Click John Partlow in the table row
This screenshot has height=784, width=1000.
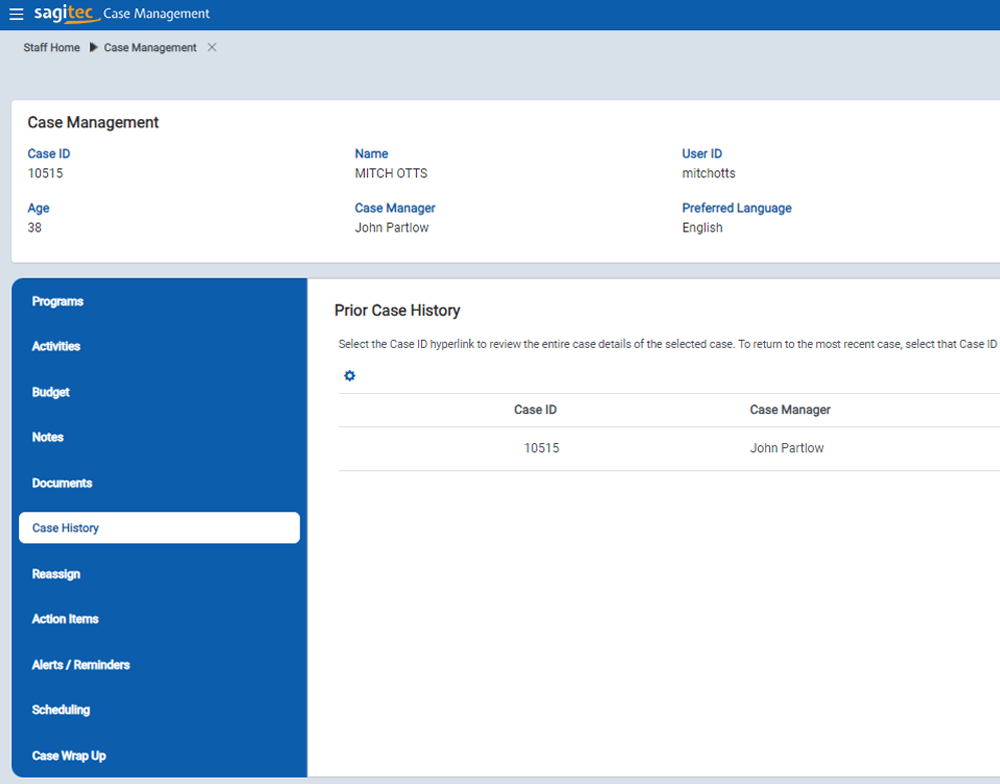[786, 448]
